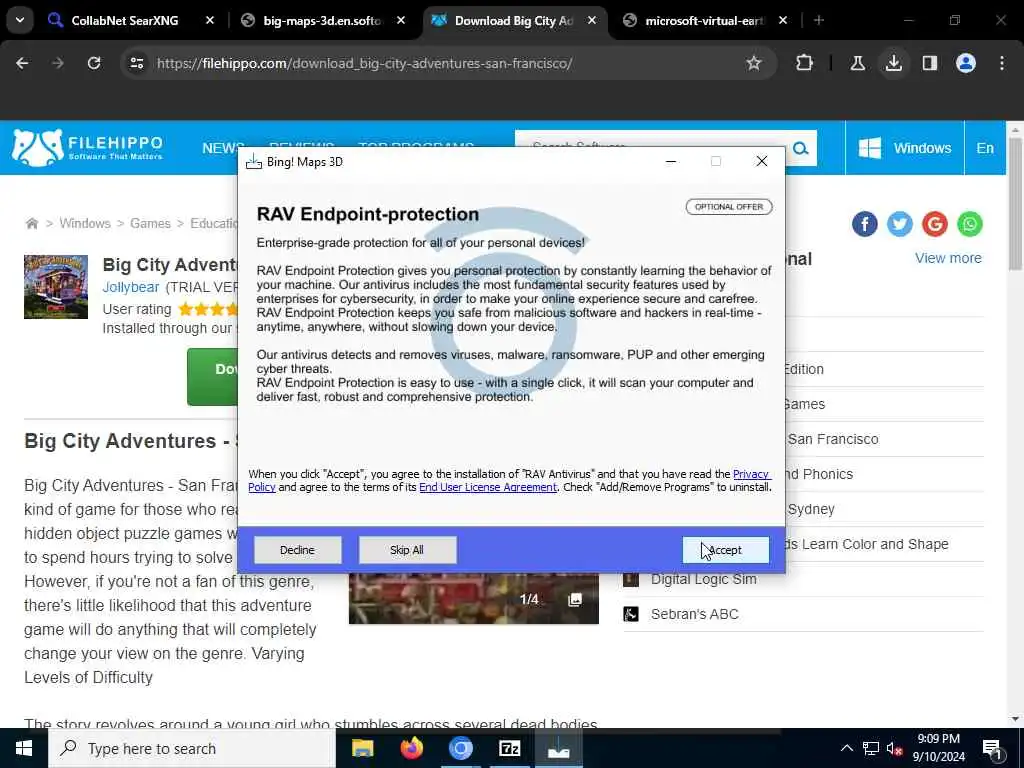Open the NEWS menu on FileHippo

[x=222, y=148]
